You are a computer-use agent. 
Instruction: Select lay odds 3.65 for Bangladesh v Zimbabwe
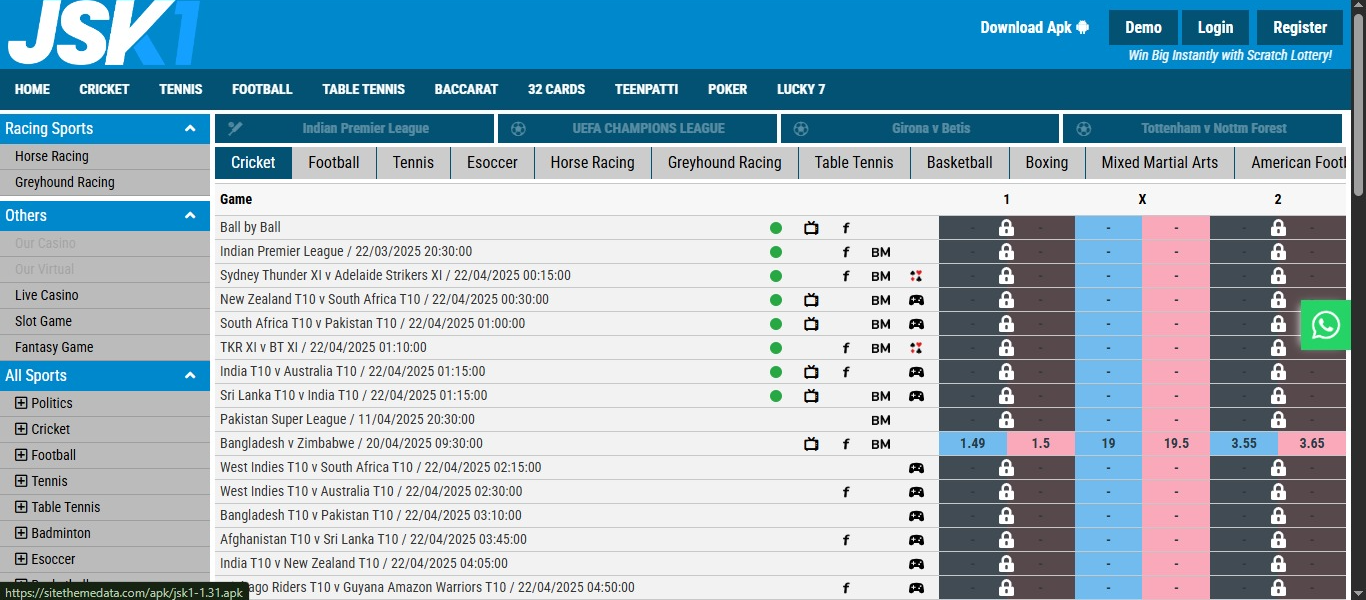click(1312, 444)
